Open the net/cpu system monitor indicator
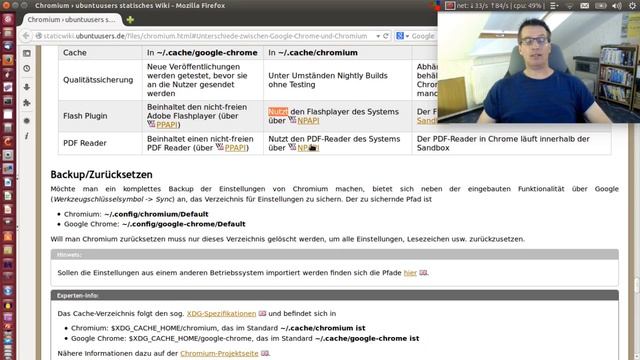Image resolution: width=640 pixels, height=360 pixels. [x=500, y=6]
